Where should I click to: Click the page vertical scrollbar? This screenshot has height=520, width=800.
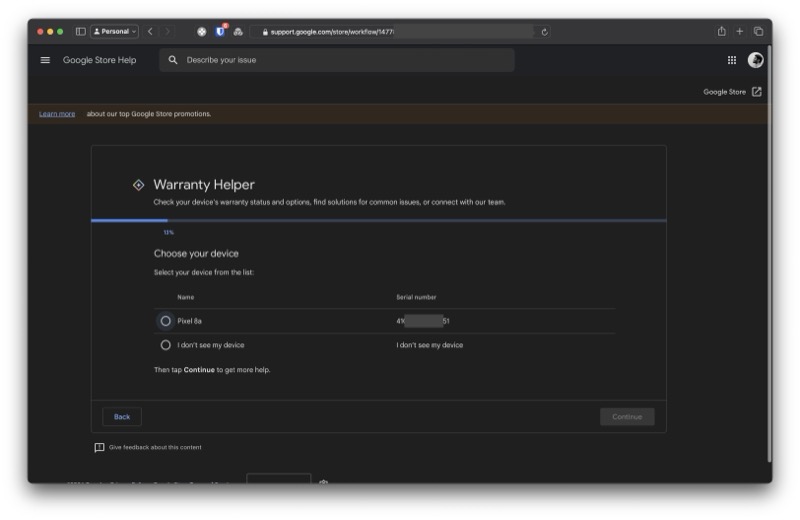[x=769, y=254]
